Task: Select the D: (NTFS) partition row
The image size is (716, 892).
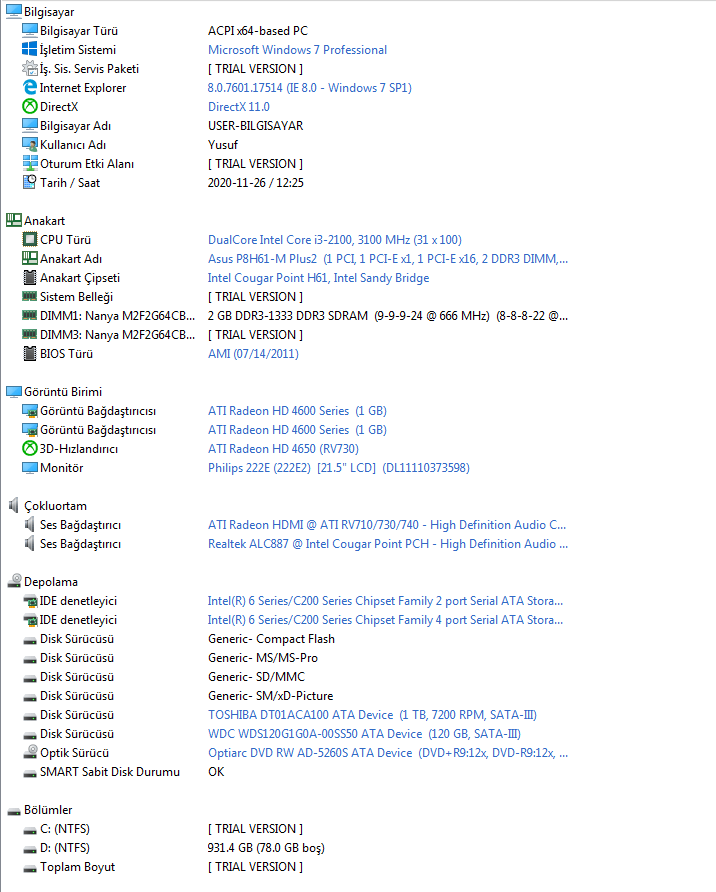Action: [x=173, y=848]
